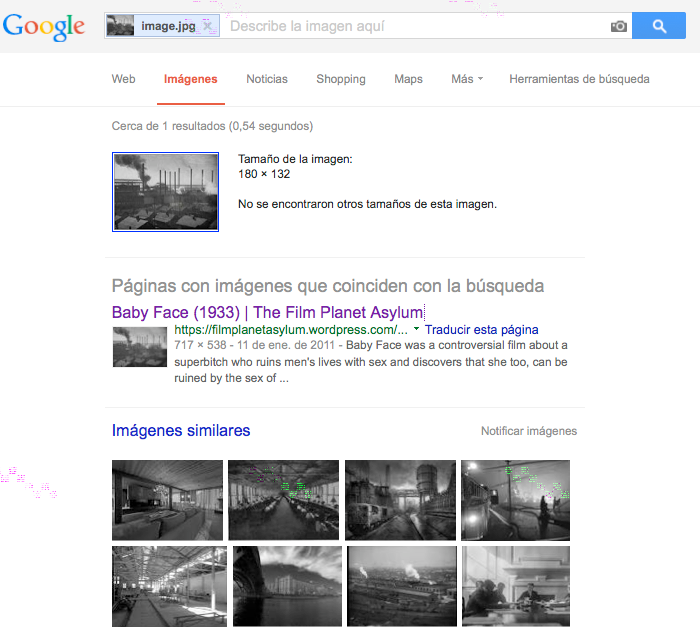Screen dimensions: 700x642
Task: Open the first similar image thumbnail
Action: pos(167,499)
